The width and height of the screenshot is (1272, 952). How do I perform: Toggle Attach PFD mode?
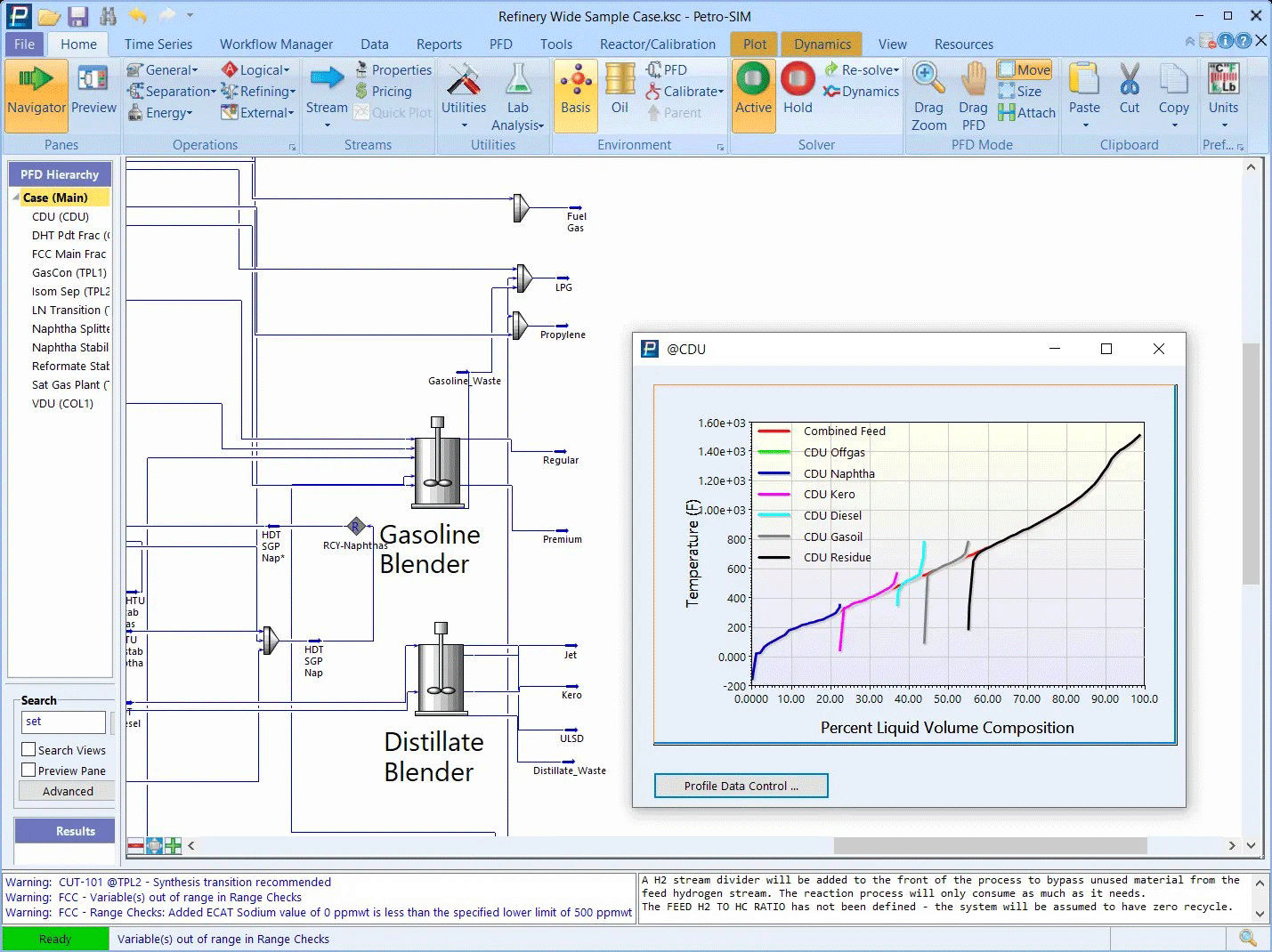coord(1026,112)
